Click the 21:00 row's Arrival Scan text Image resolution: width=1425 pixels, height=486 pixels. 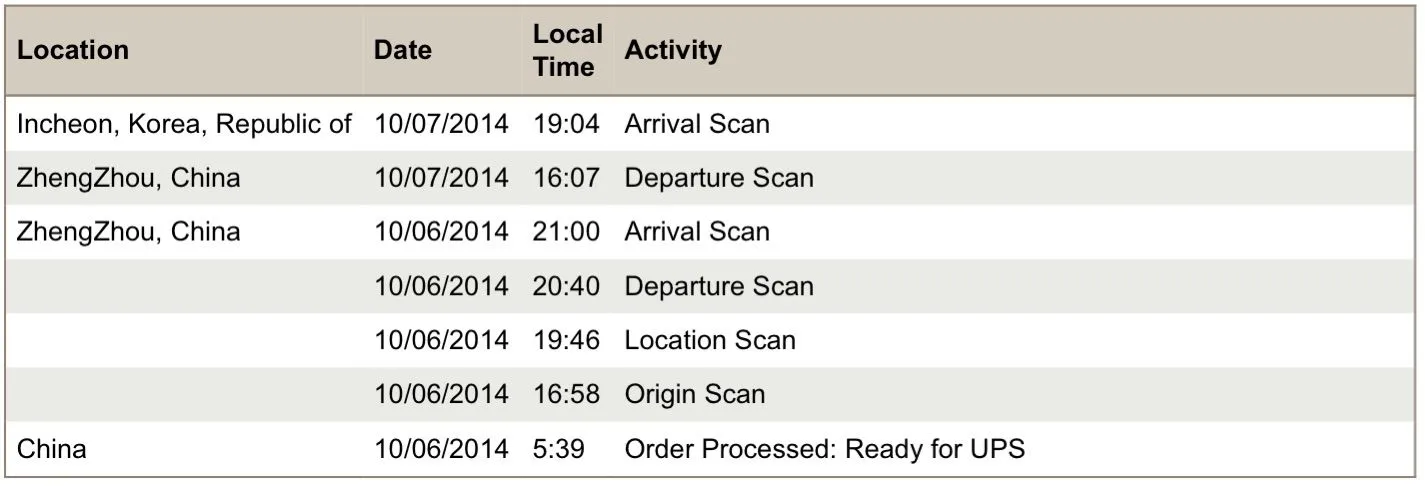pyautogui.click(x=697, y=233)
